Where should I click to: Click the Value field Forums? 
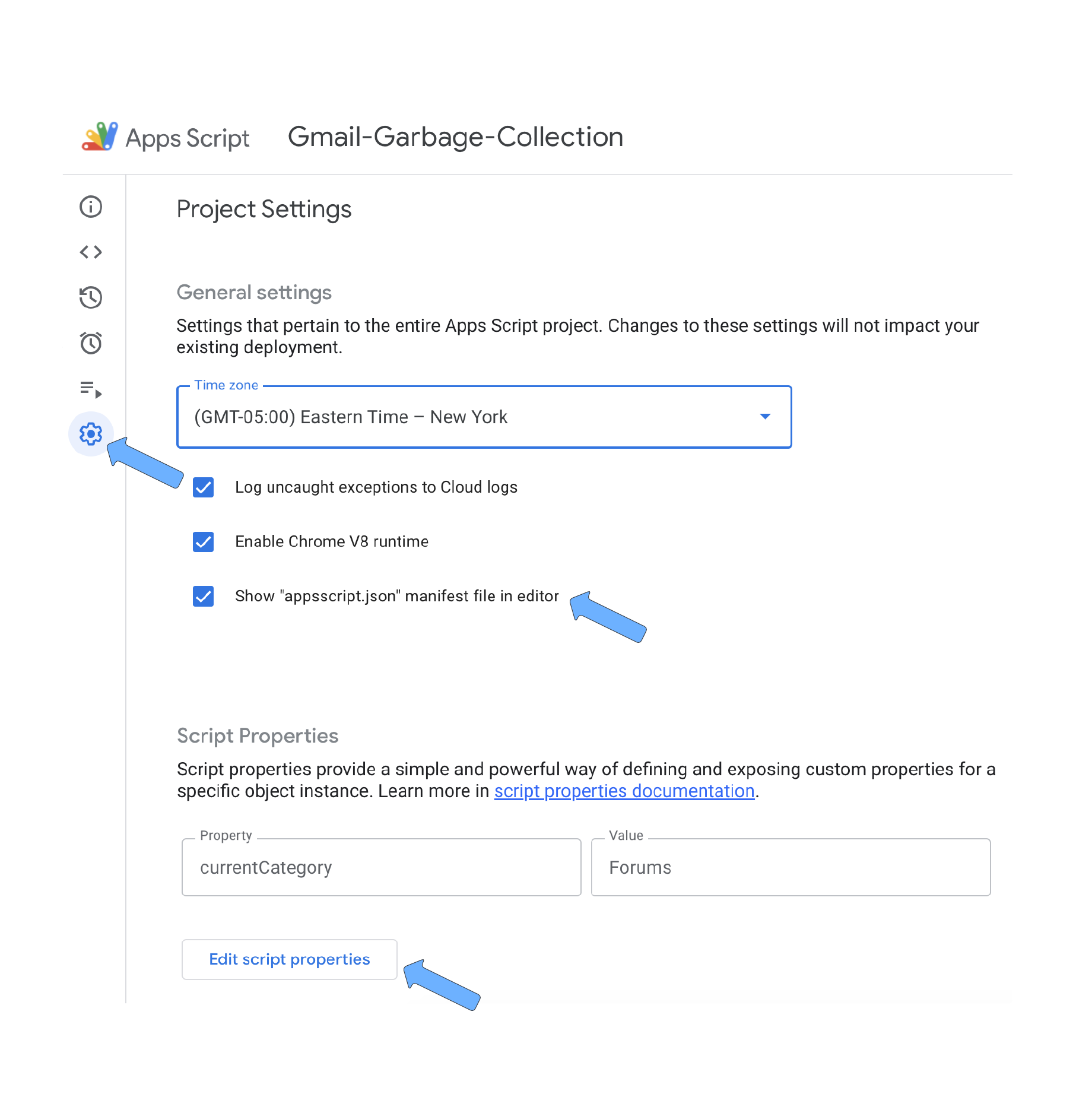point(791,867)
